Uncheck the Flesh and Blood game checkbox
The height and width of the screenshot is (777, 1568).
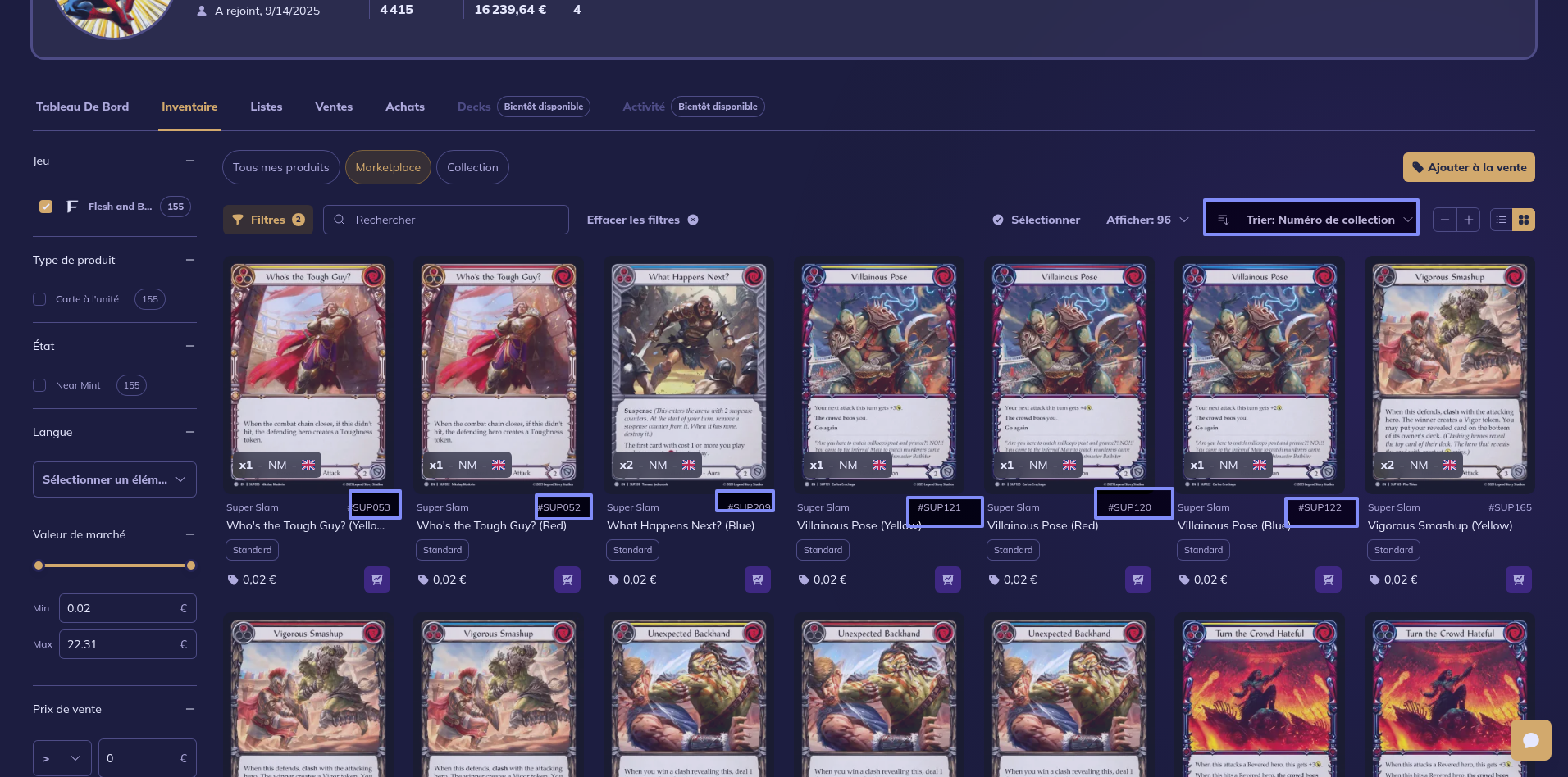(x=46, y=207)
